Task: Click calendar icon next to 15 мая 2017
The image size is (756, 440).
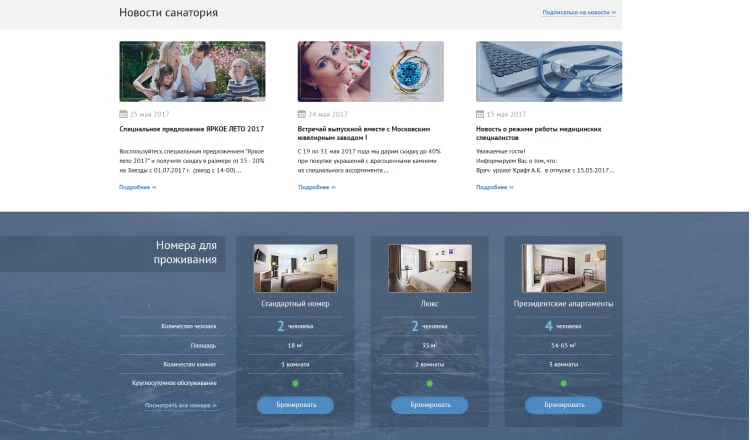Action: click(x=480, y=115)
